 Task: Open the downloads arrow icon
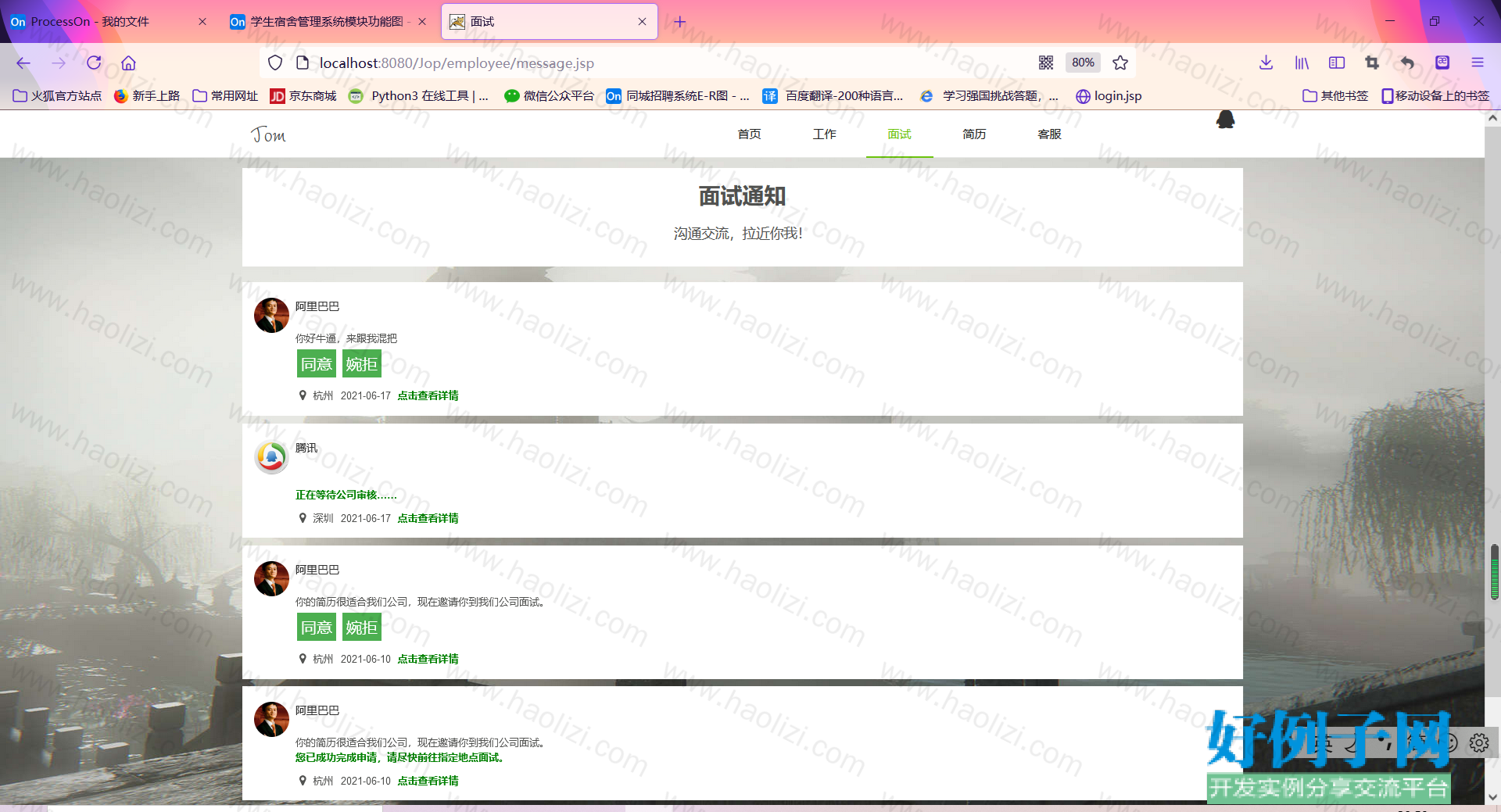tap(1266, 63)
